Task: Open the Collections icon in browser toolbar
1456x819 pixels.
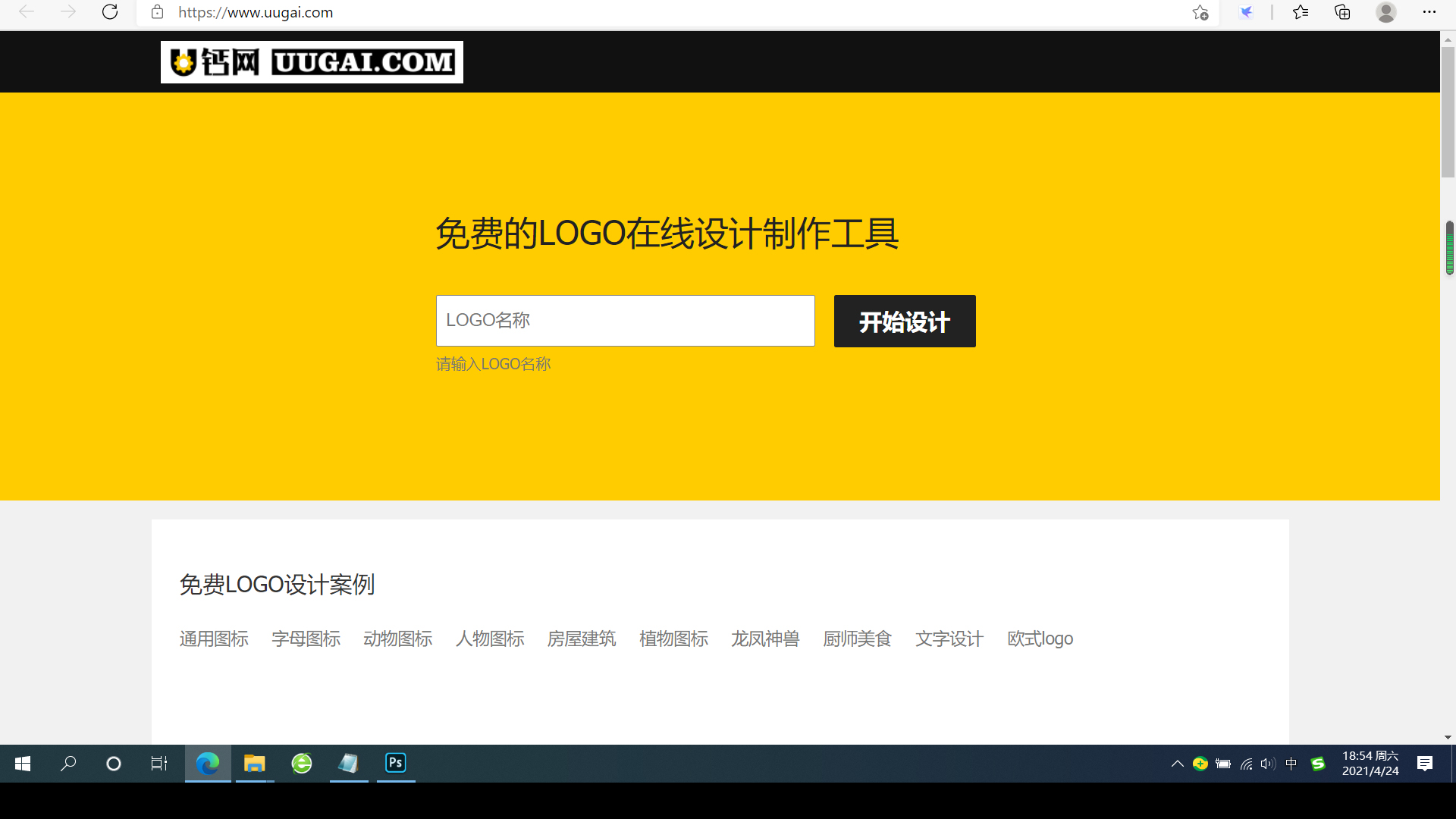Action: click(1342, 12)
